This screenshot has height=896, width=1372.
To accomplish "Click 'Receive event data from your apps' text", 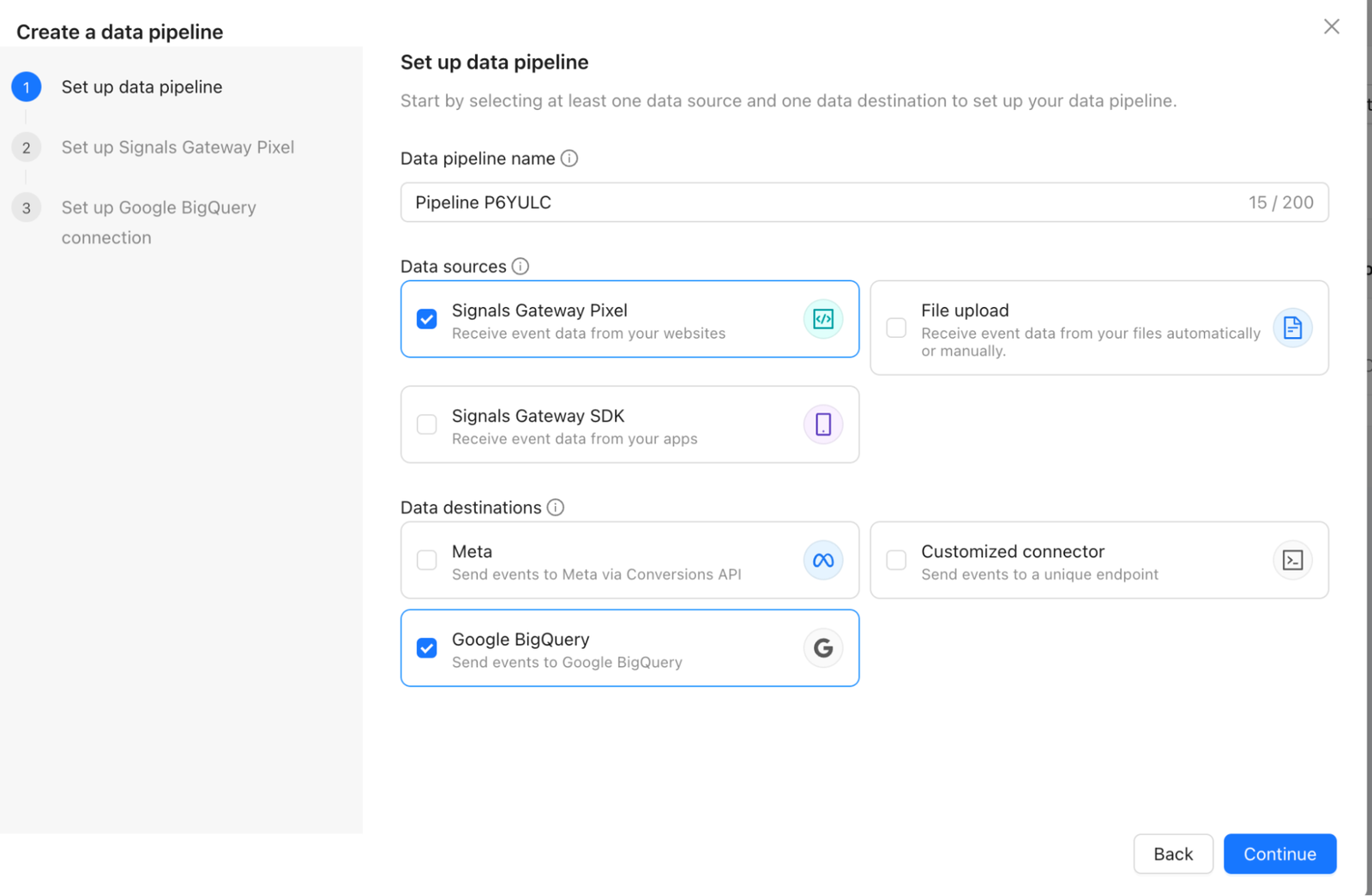I will (575, 439).
